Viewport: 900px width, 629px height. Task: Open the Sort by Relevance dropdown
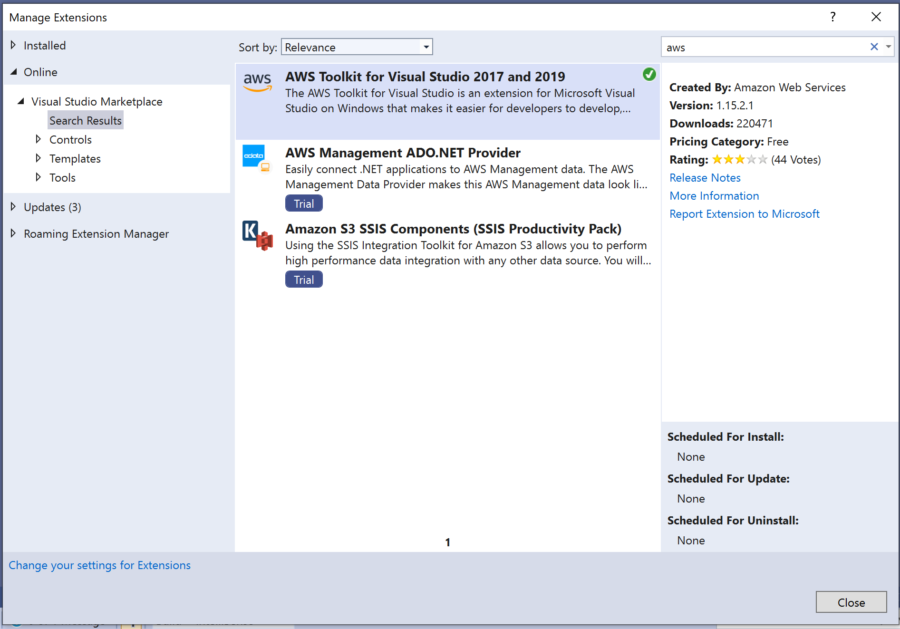[357, 47]
